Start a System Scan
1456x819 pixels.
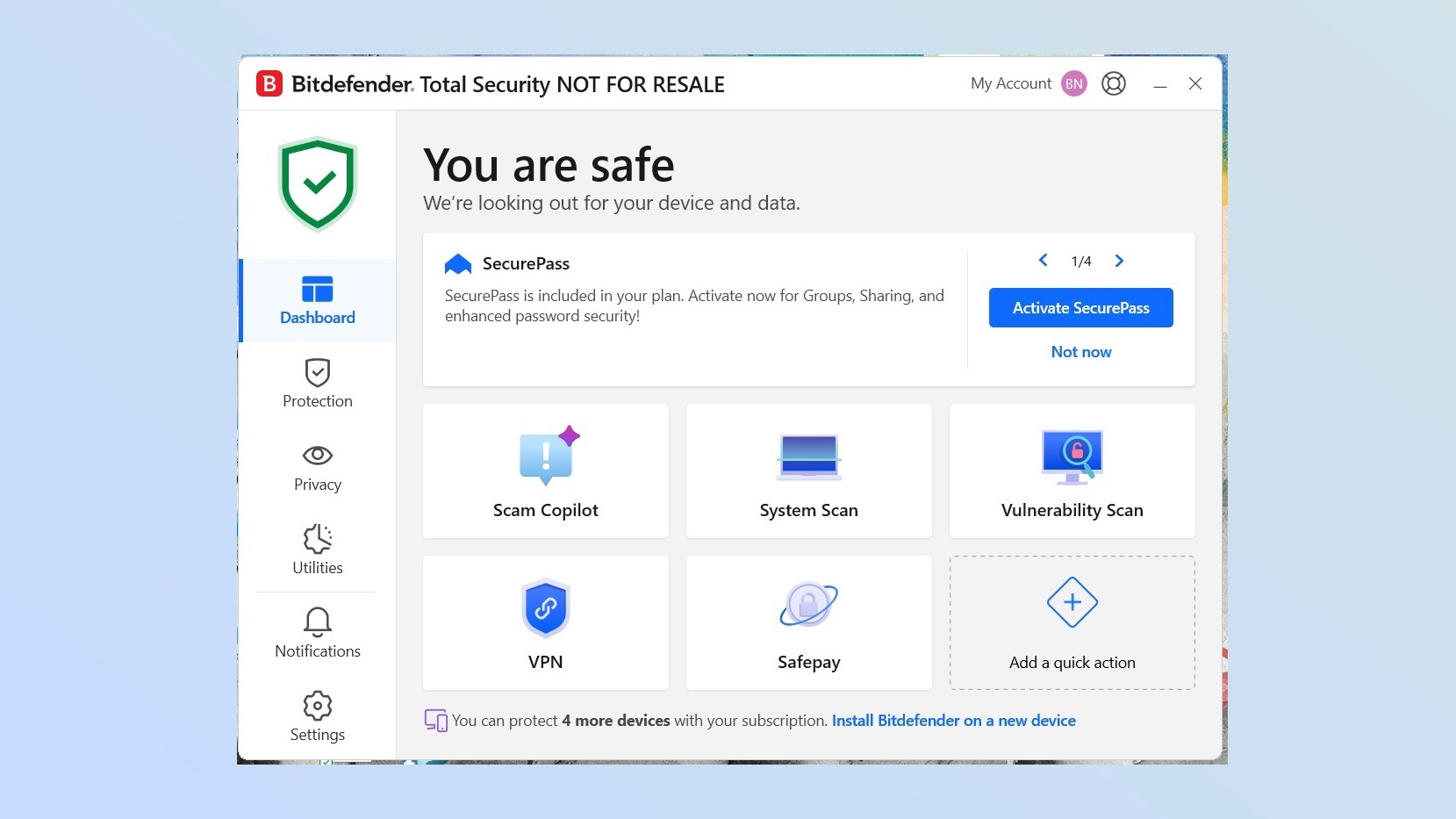[x=809, y=471]
